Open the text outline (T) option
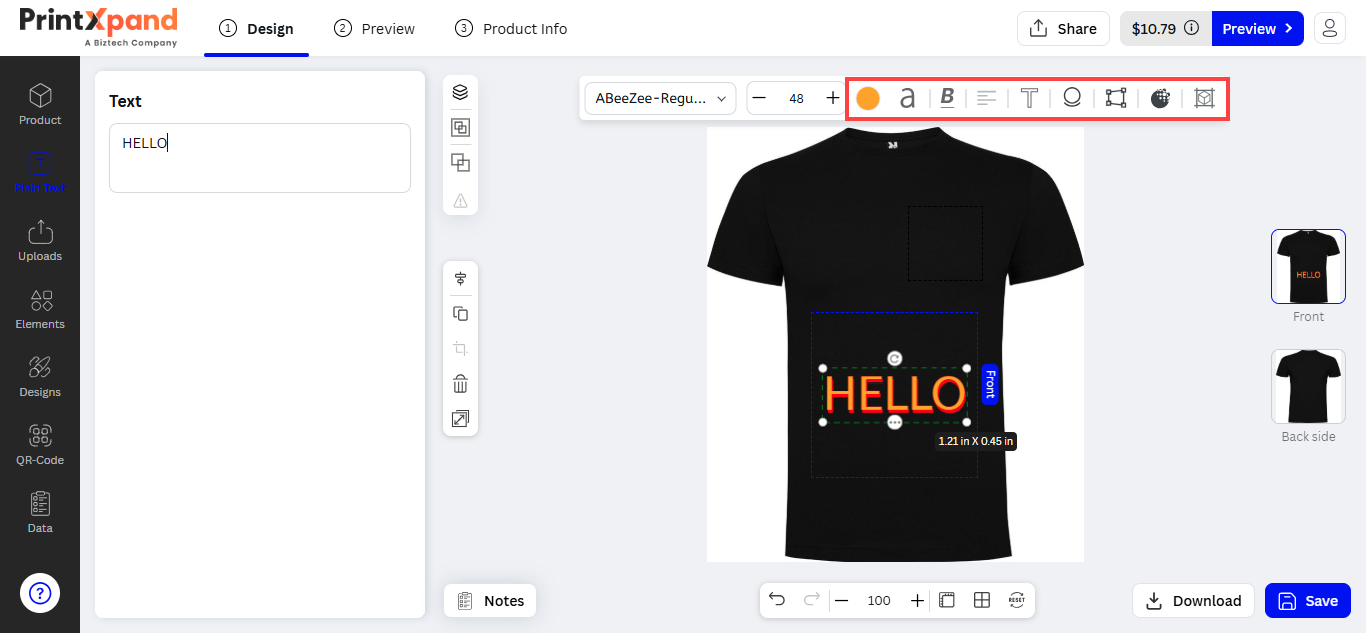The height and width of the screenshot is (633, 1366). (x=1029, y=98)
